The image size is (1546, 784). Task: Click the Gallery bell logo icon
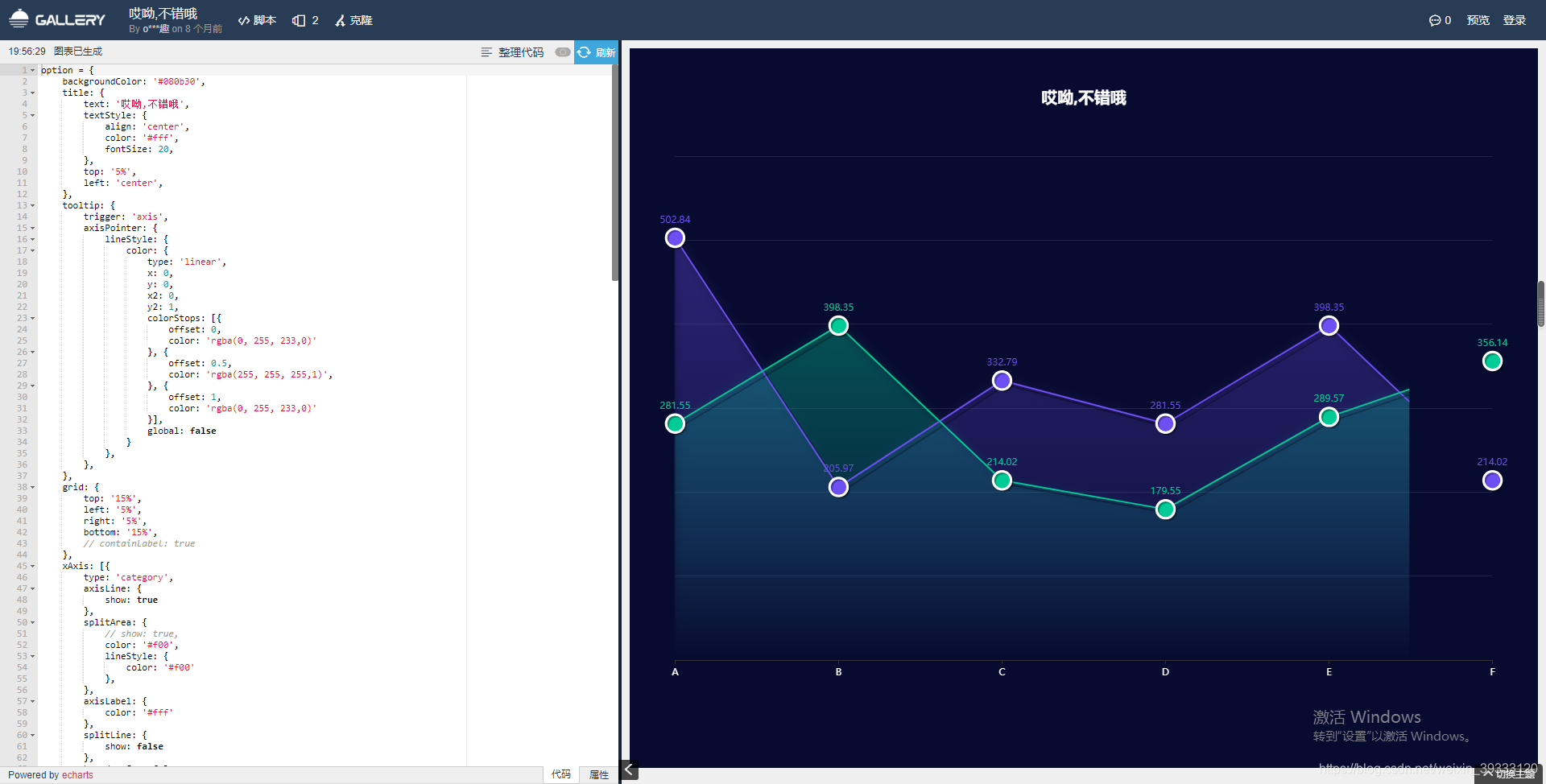[19, 19]
